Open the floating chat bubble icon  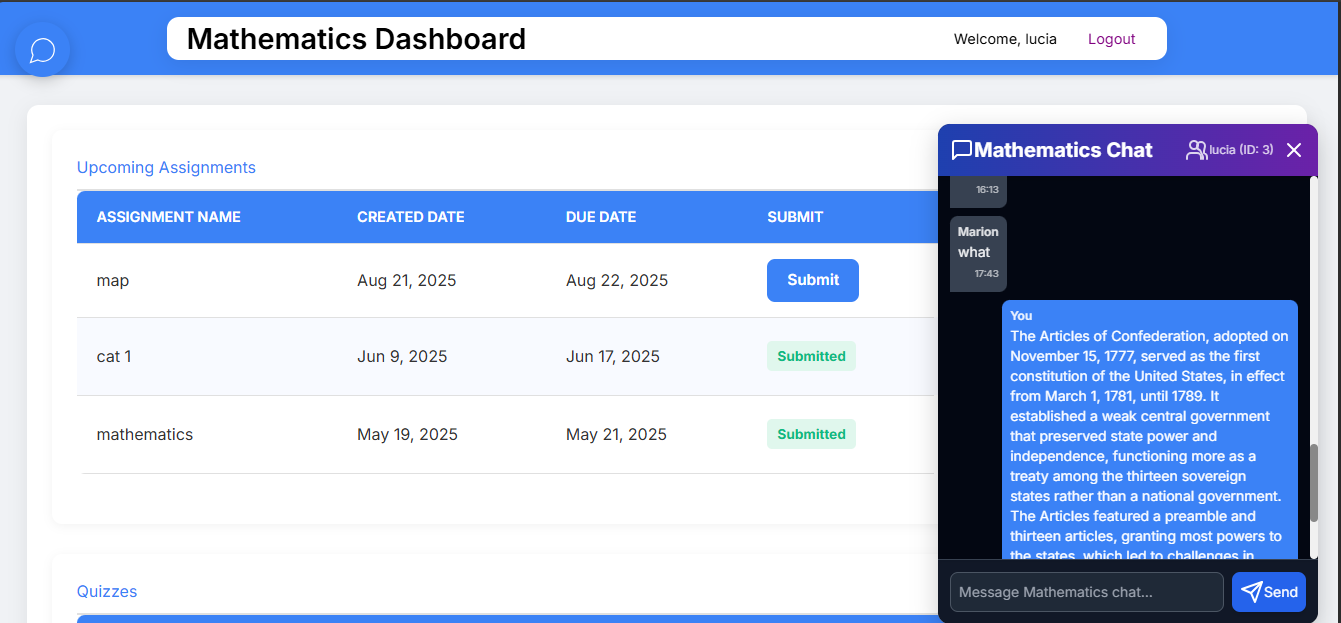point(42,49)
